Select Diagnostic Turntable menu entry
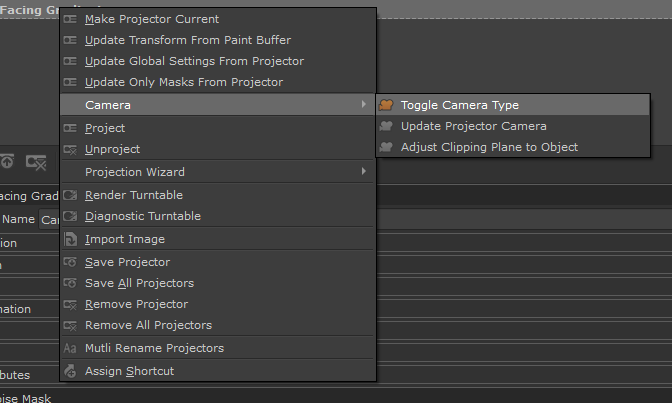The width and height of the screenshot is (672, 403). pos(142,216)
